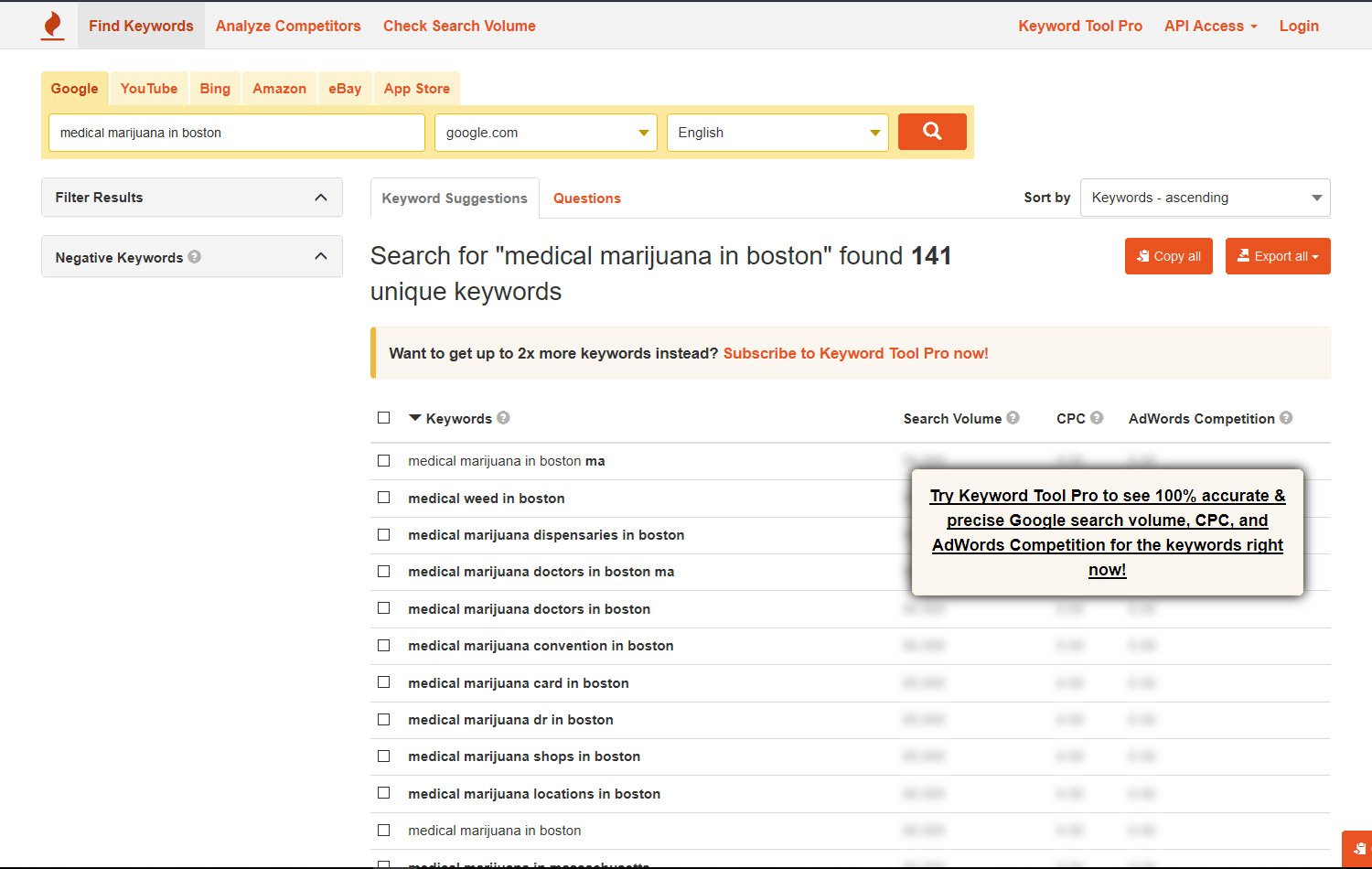
Task: Switch to the App Store tab
Action: [x=417, y=89]
